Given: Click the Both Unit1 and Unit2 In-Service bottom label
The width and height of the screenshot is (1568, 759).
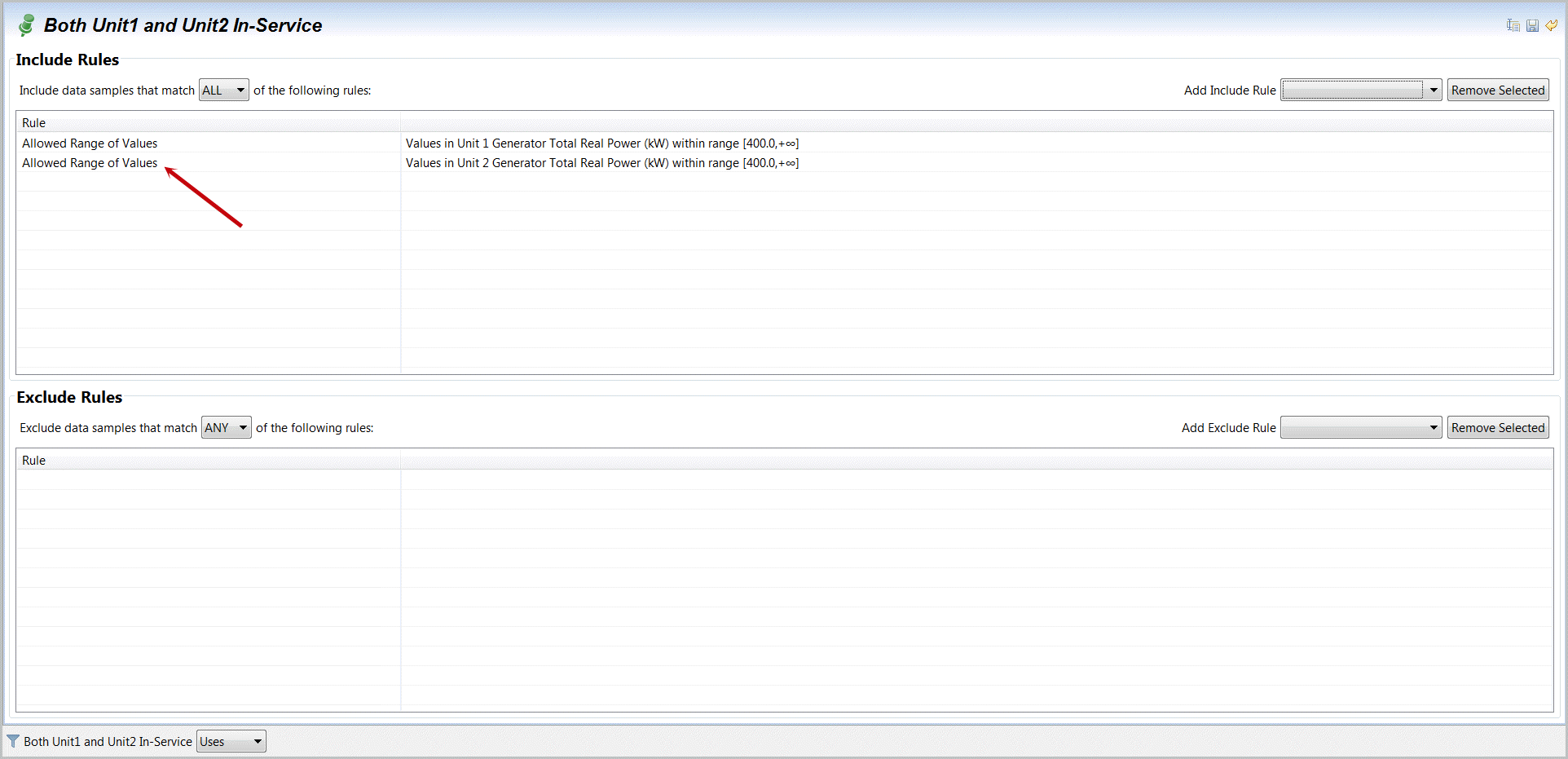Looking at the screenshot, I should coord(108,742).
